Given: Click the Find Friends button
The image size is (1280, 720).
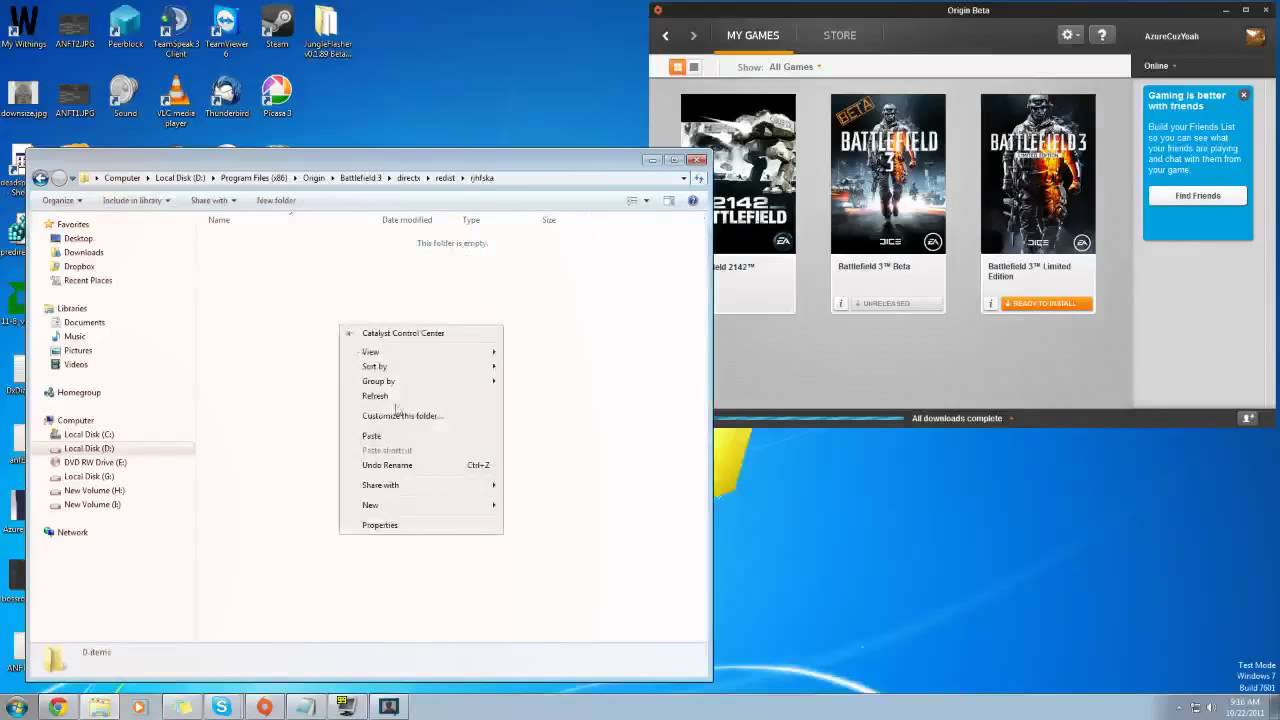Looking at the screenshot, I should click(x=1198, y=196).
